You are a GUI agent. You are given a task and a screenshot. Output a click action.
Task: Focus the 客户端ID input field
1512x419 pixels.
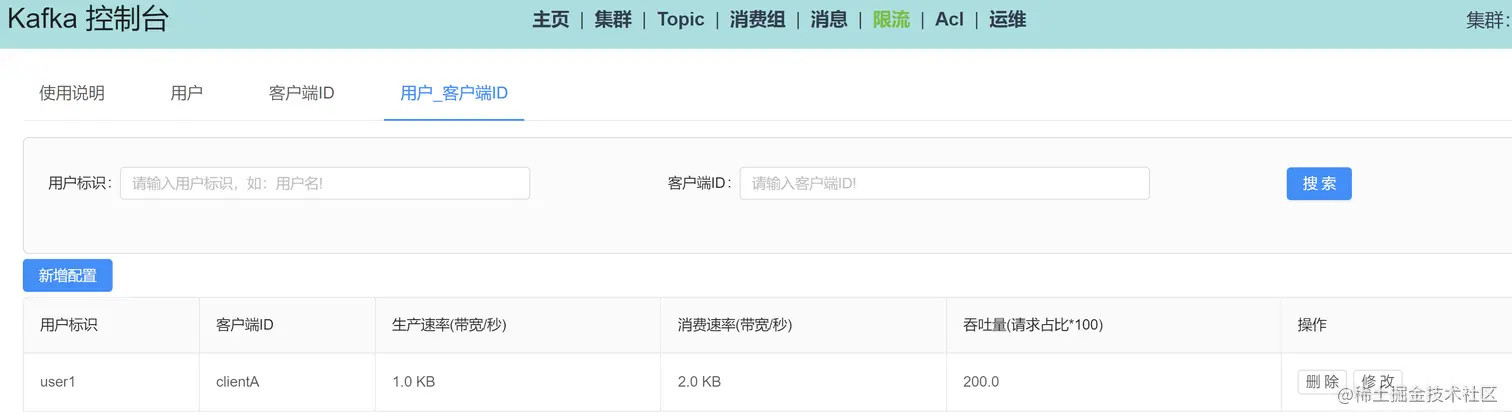click(x=945, y=183)
